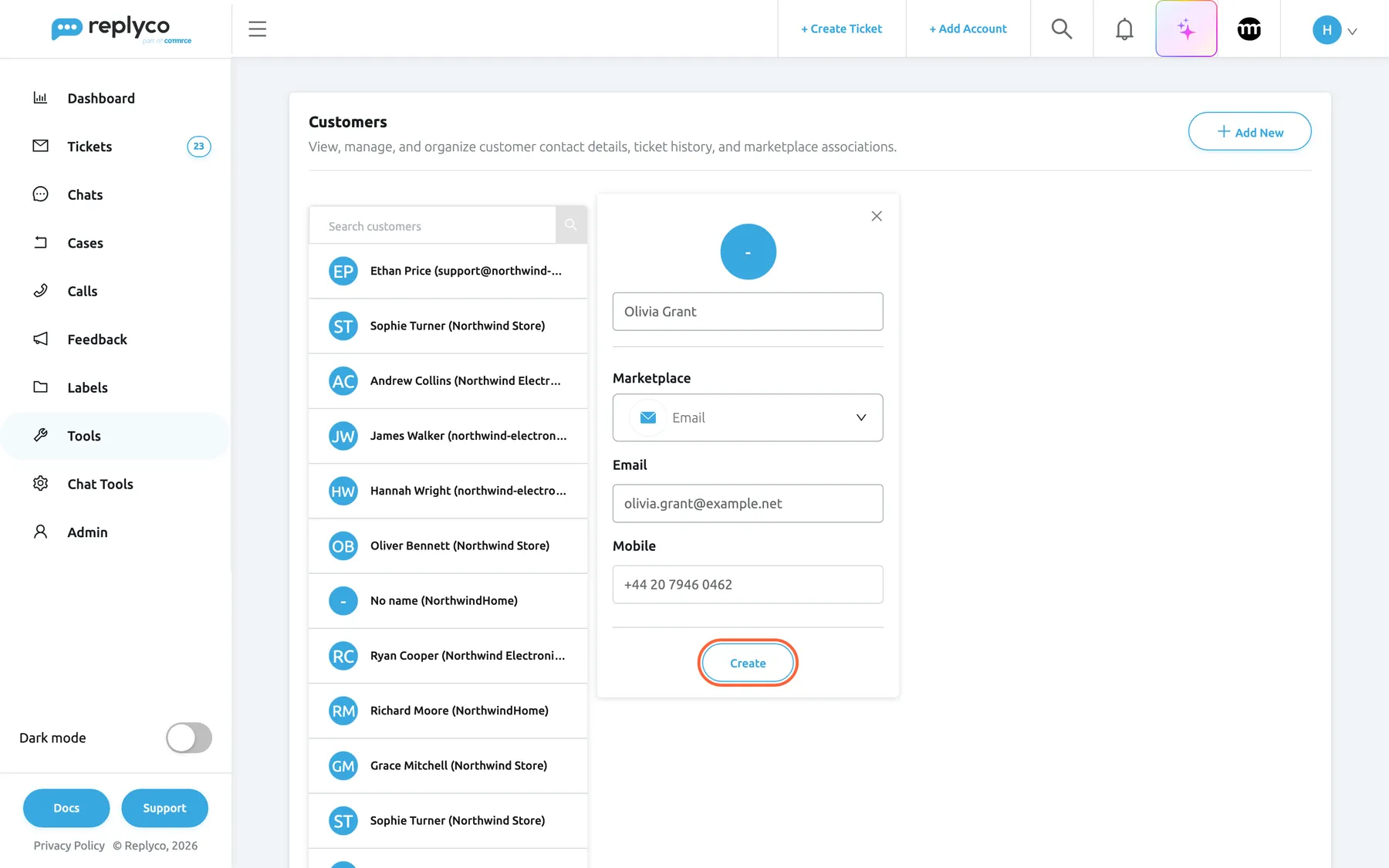Click the + Create Ticket link
The height and width of the screenshot is (868, 1389).
[x=841, y=29]
